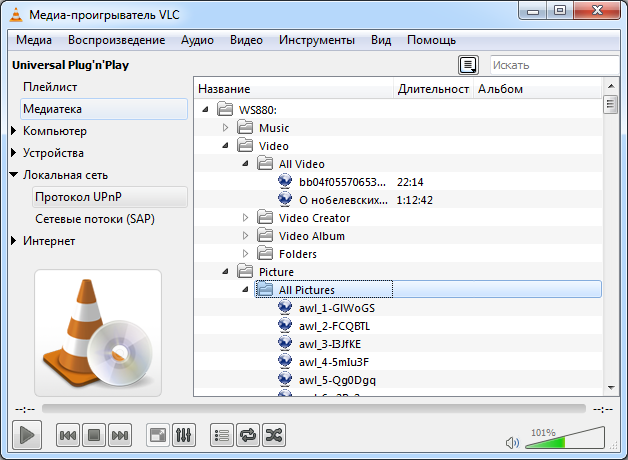Expand the Интернет sidebar section
Viewport: 628px width, 460px height.
[x=14, y=241]
